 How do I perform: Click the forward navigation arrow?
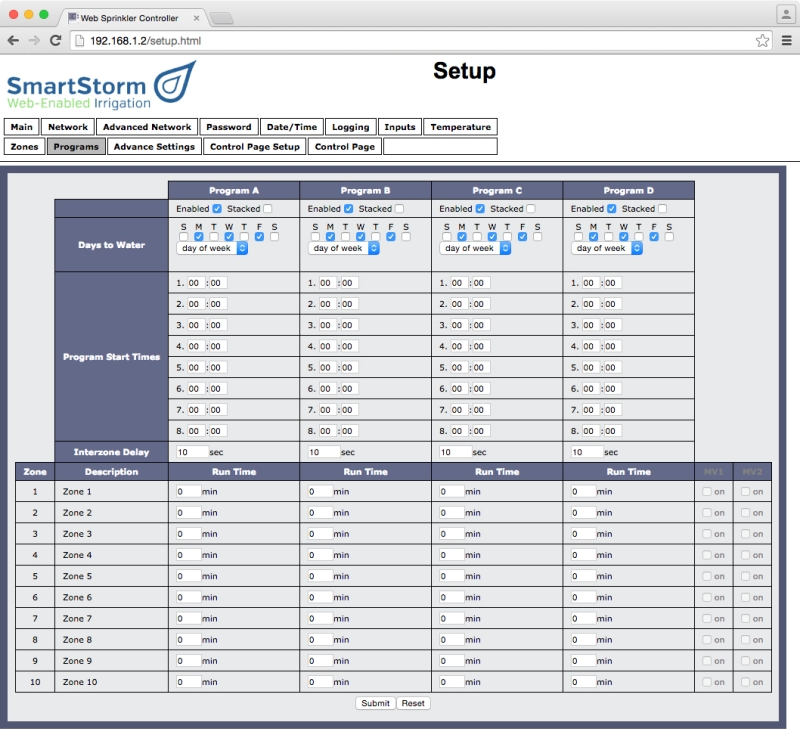[x=35, y=43]
